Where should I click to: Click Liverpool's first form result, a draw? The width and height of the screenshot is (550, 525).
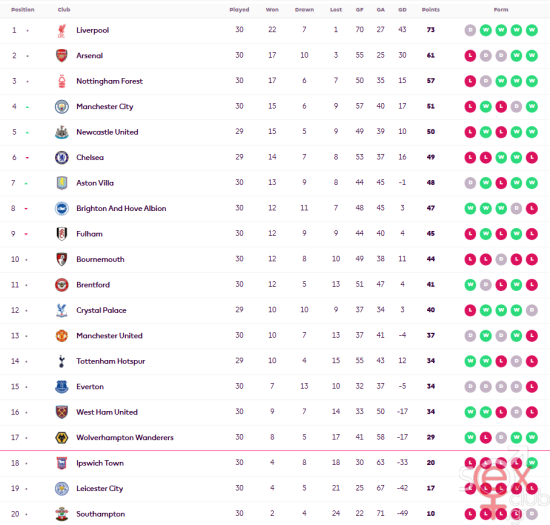point(470,30)
